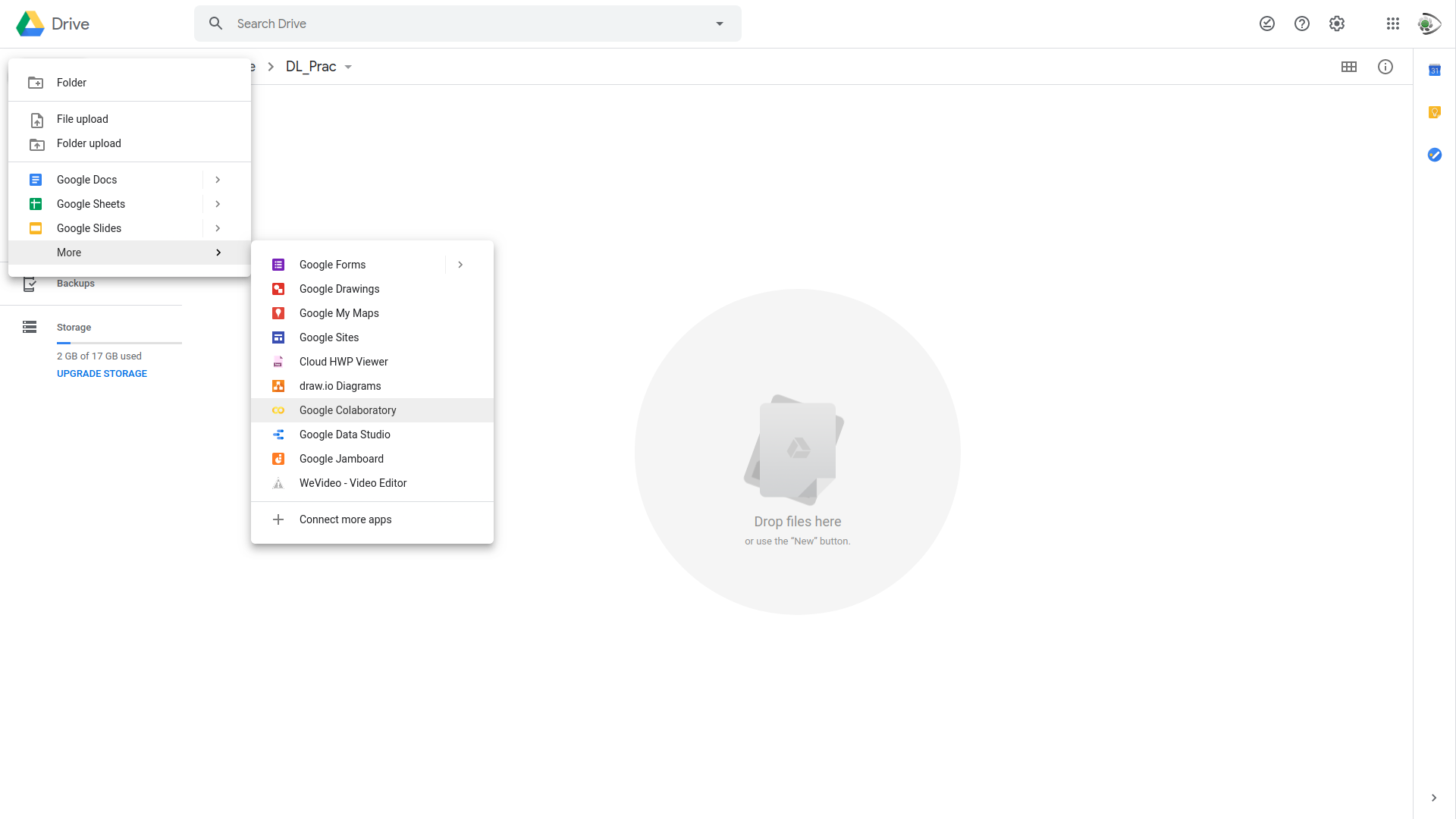Open the DL_Prac folder dropdown
Viewport: 1456px width, 819px height.
348,67
